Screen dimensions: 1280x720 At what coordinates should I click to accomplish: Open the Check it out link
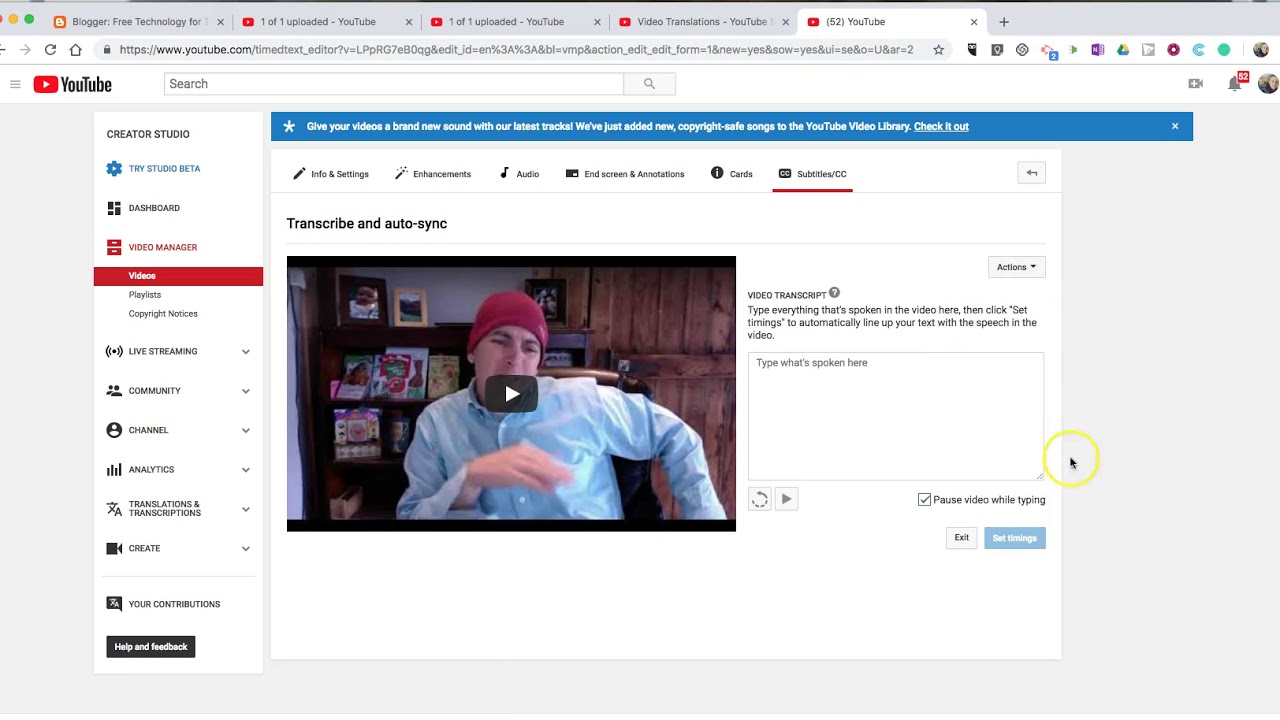[940, 126]
